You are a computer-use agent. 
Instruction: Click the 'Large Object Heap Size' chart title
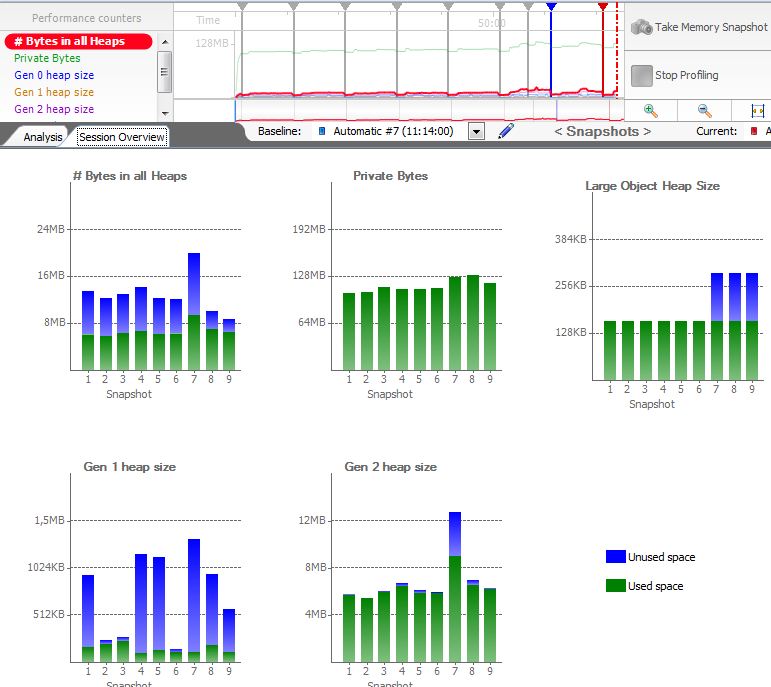[x=652, y=186]
